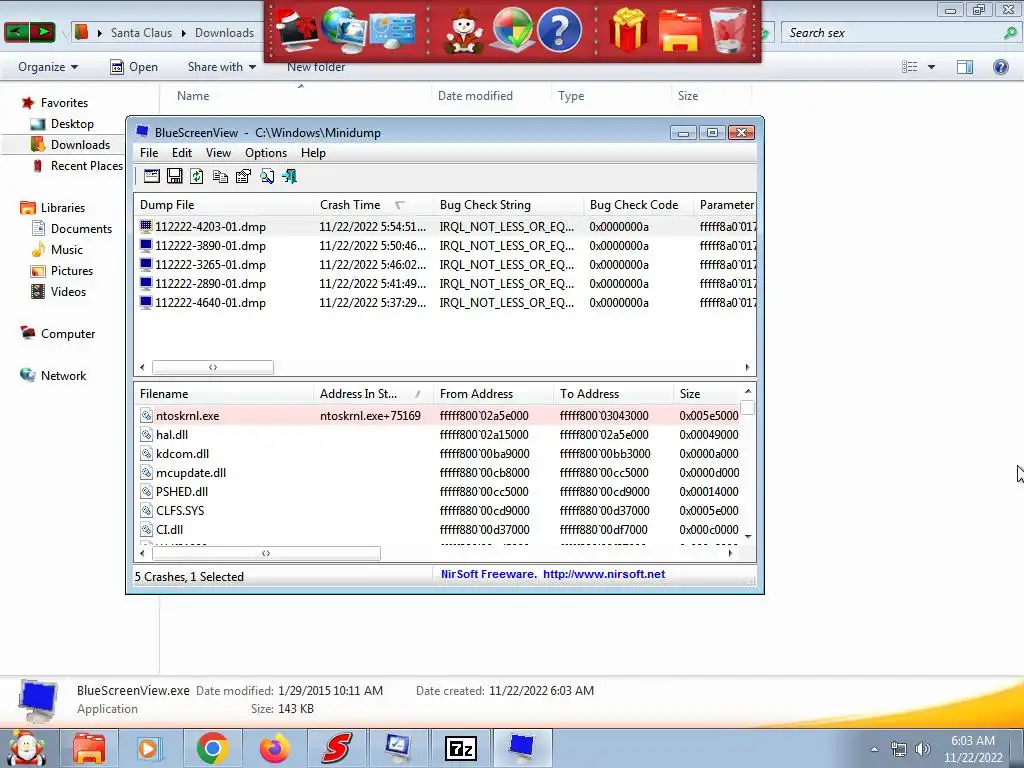Open the File menu in BlueScreenView
The image size is (1024, 768).
[x=149, y=153]
